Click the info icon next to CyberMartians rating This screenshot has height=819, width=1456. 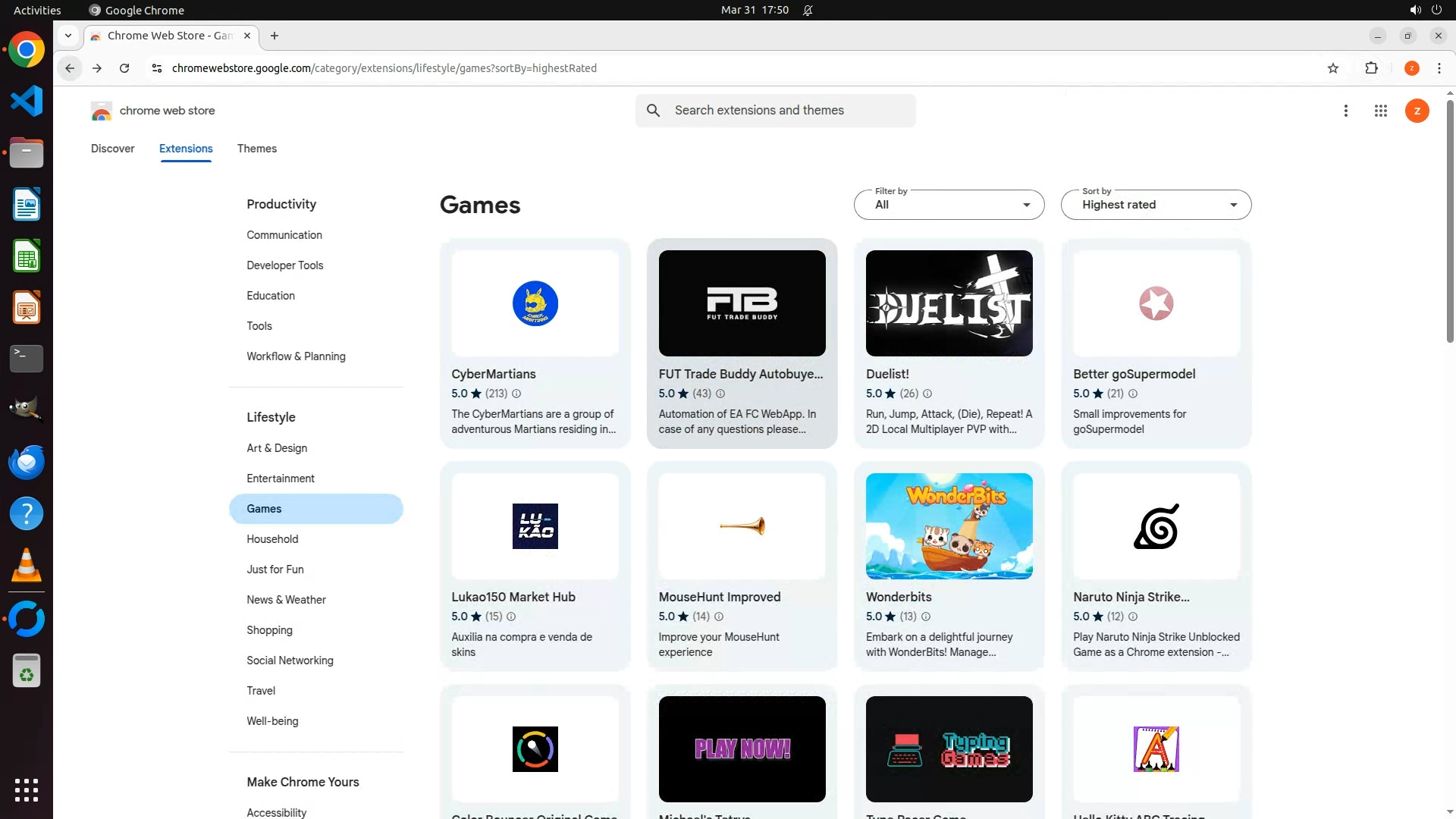point(516,394)
